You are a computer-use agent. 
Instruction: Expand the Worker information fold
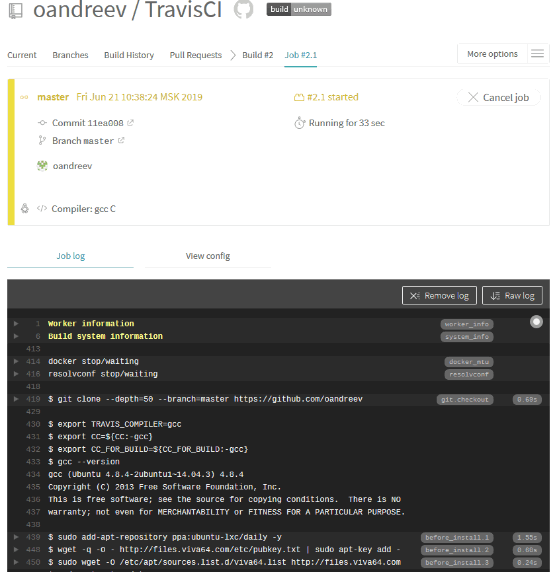16,324
